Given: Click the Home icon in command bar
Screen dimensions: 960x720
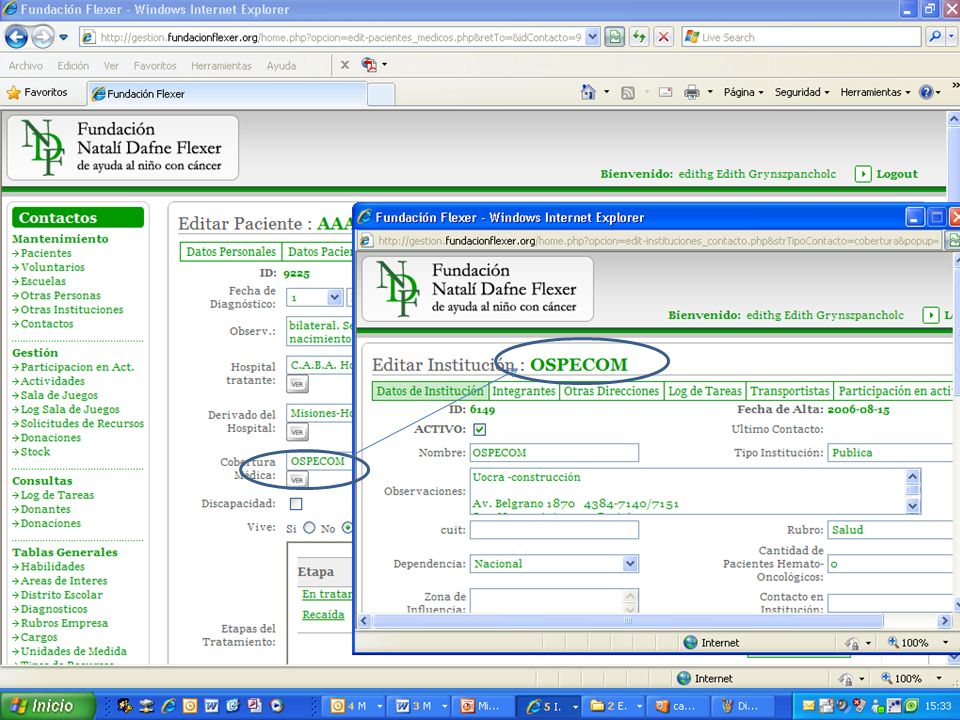Looking at the screenshot, I should [x=588, y=92].
